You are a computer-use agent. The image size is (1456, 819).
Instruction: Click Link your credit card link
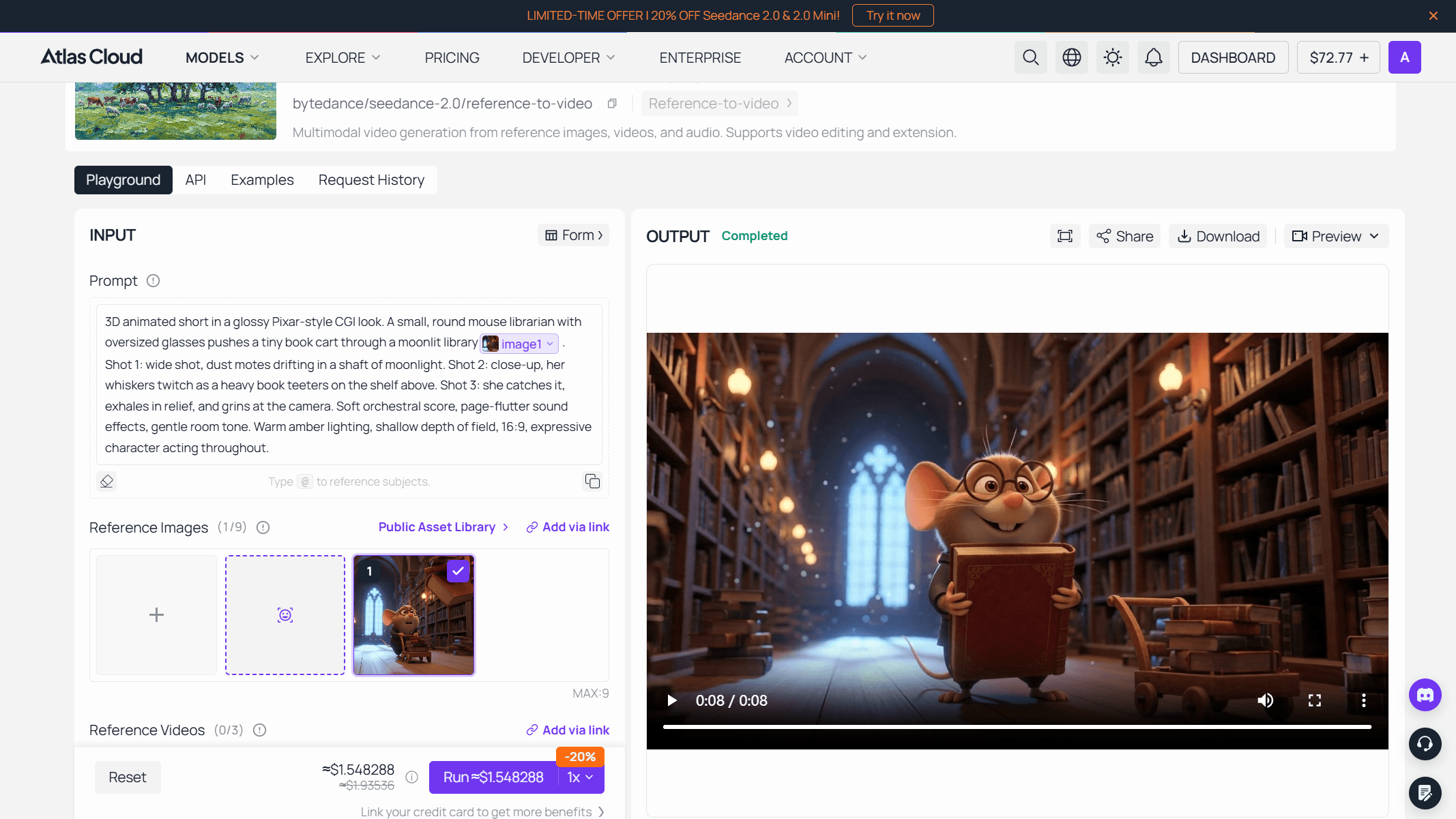[x=482, y=811]
